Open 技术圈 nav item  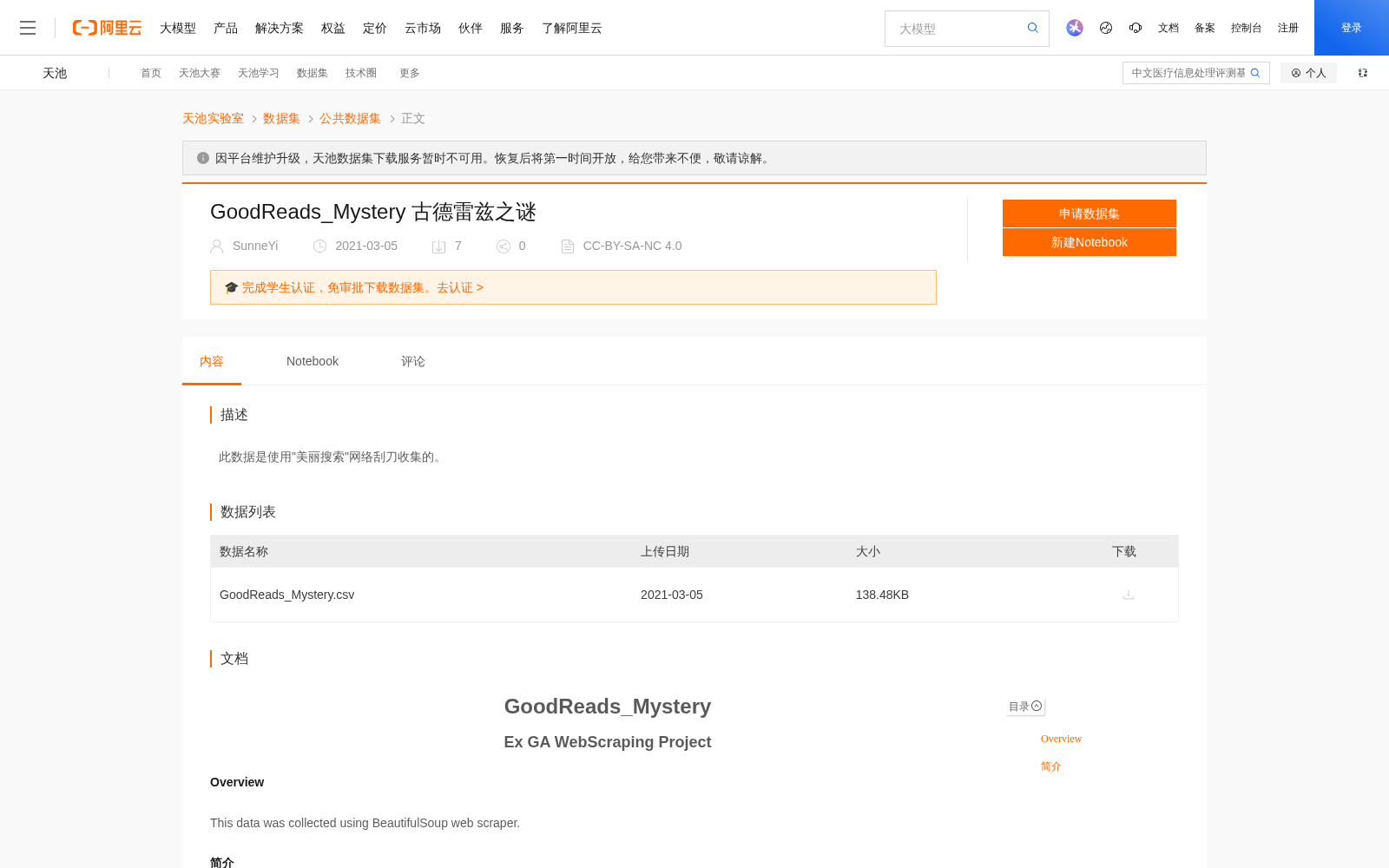(x=361, y=73)
